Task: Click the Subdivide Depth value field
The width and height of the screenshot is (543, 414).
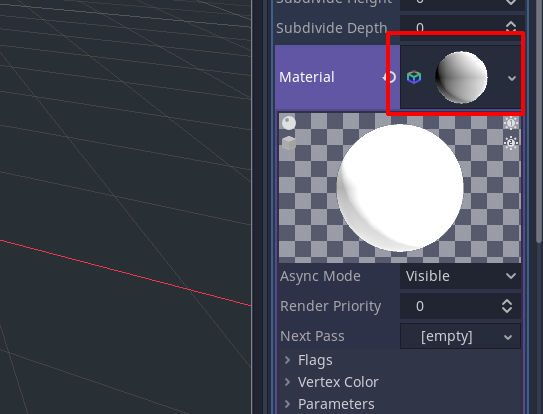Action: coord(462,27)
